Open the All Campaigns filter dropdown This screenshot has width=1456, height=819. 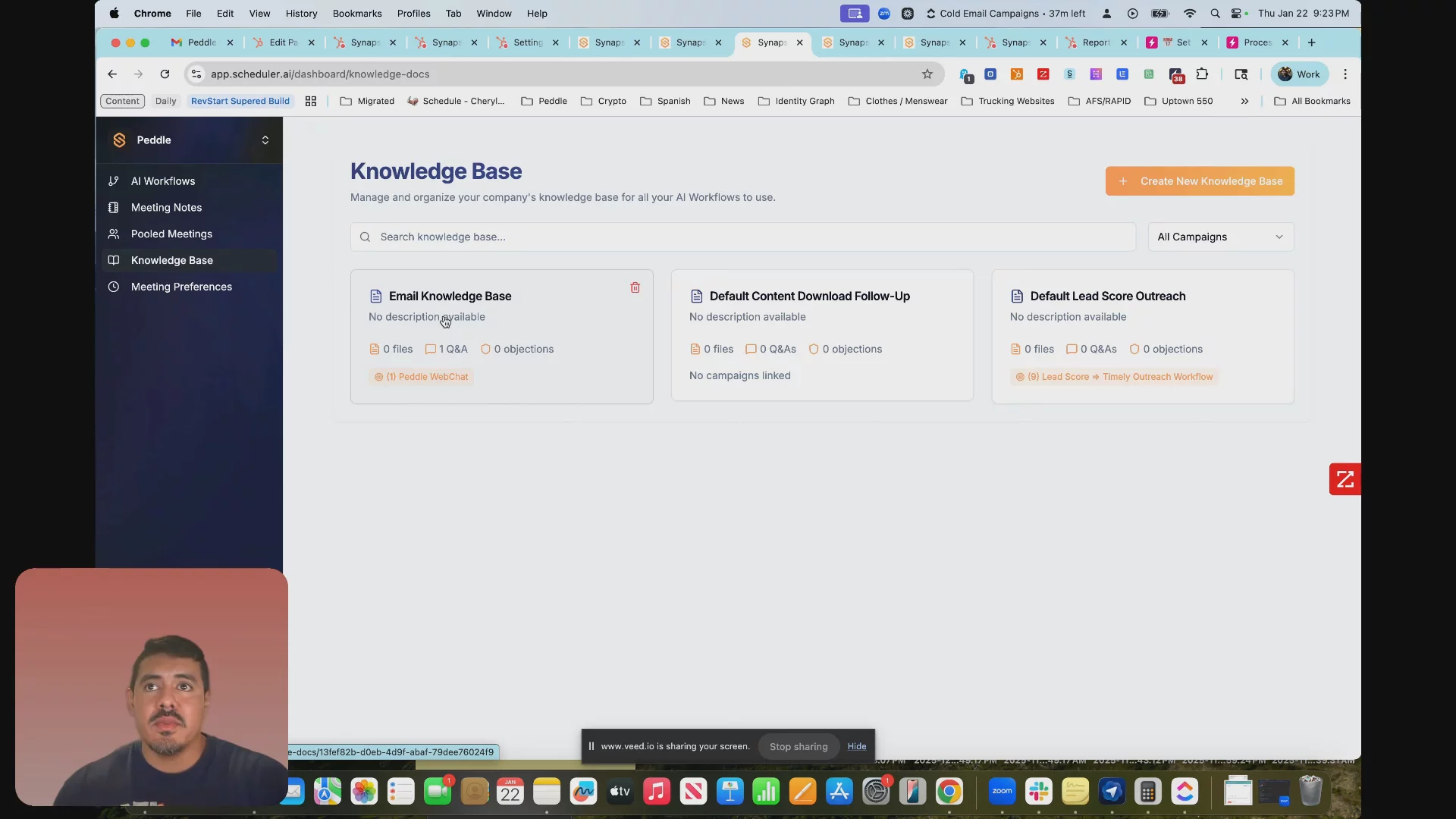[1220, 237]
